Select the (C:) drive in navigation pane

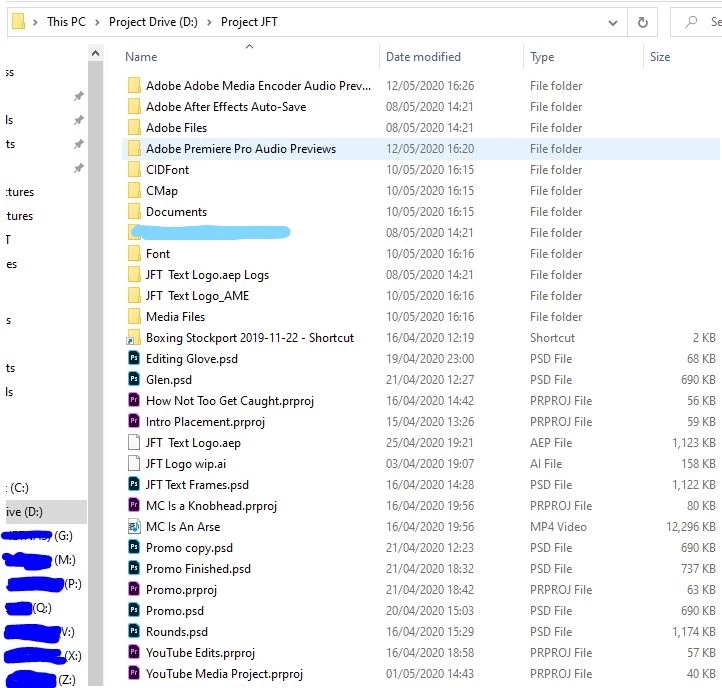tap(19, 487)
